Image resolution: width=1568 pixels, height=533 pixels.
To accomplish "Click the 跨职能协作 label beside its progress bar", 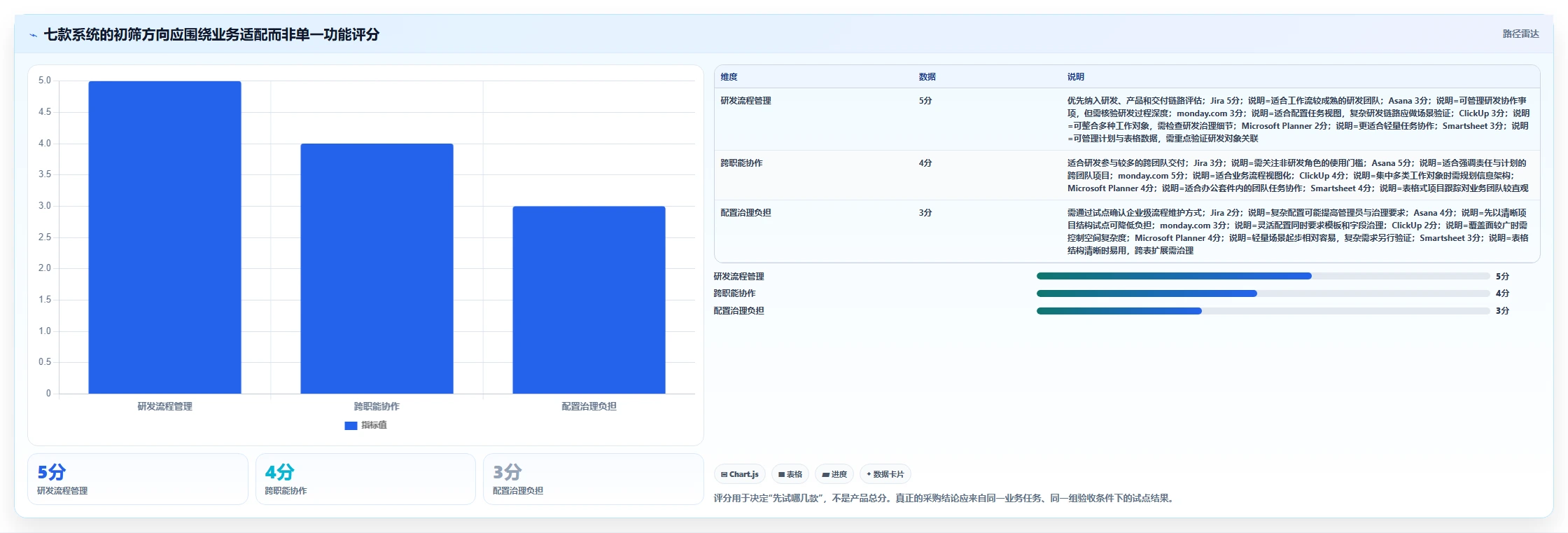I will click(734, 293).
